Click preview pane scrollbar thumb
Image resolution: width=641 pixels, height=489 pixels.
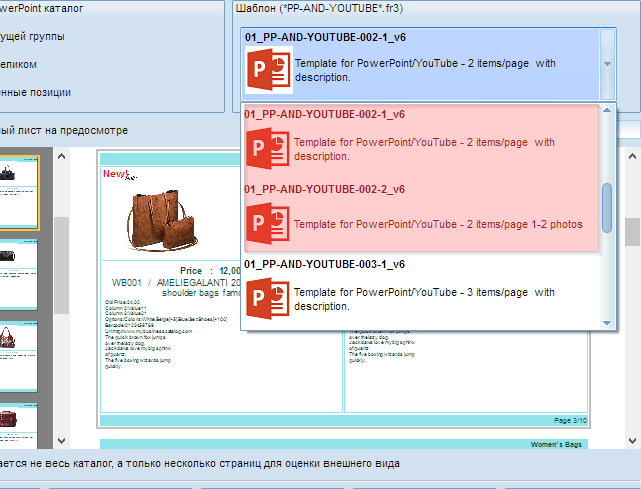point(632,232)
